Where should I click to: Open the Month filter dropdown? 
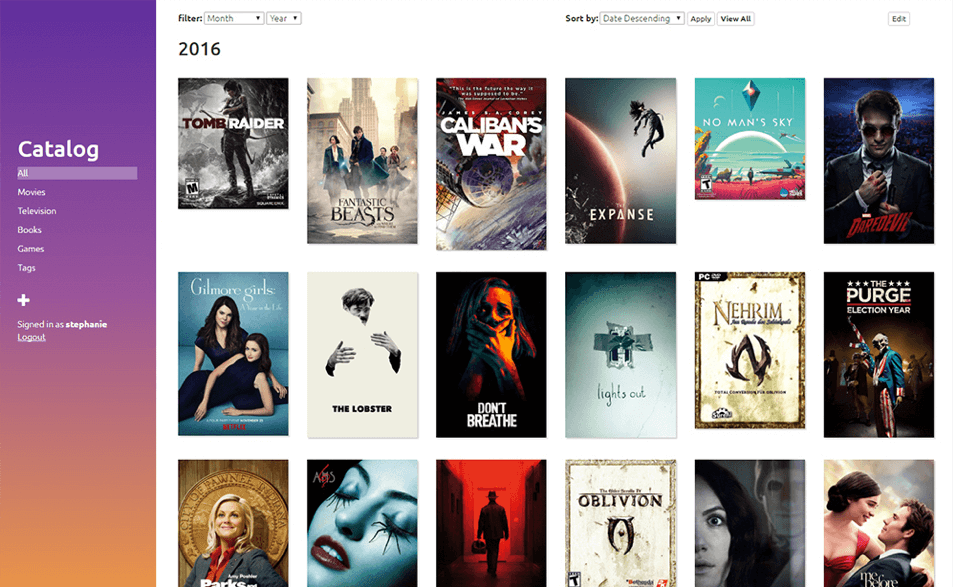pyautogui.click(x=234, y=18)
